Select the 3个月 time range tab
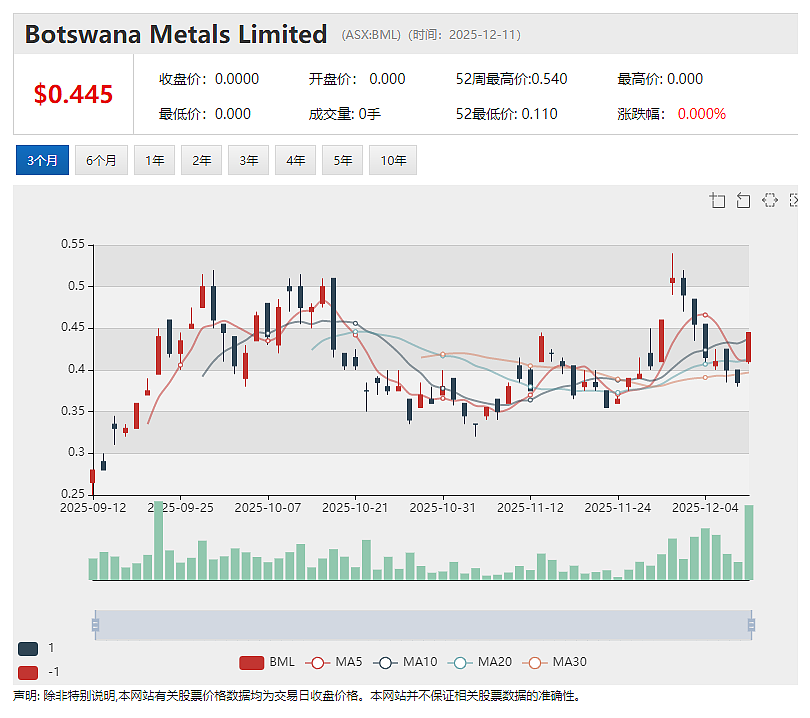The height and width of the screenshot is (718, 810). pyautogui.click(x=42, y=160)
